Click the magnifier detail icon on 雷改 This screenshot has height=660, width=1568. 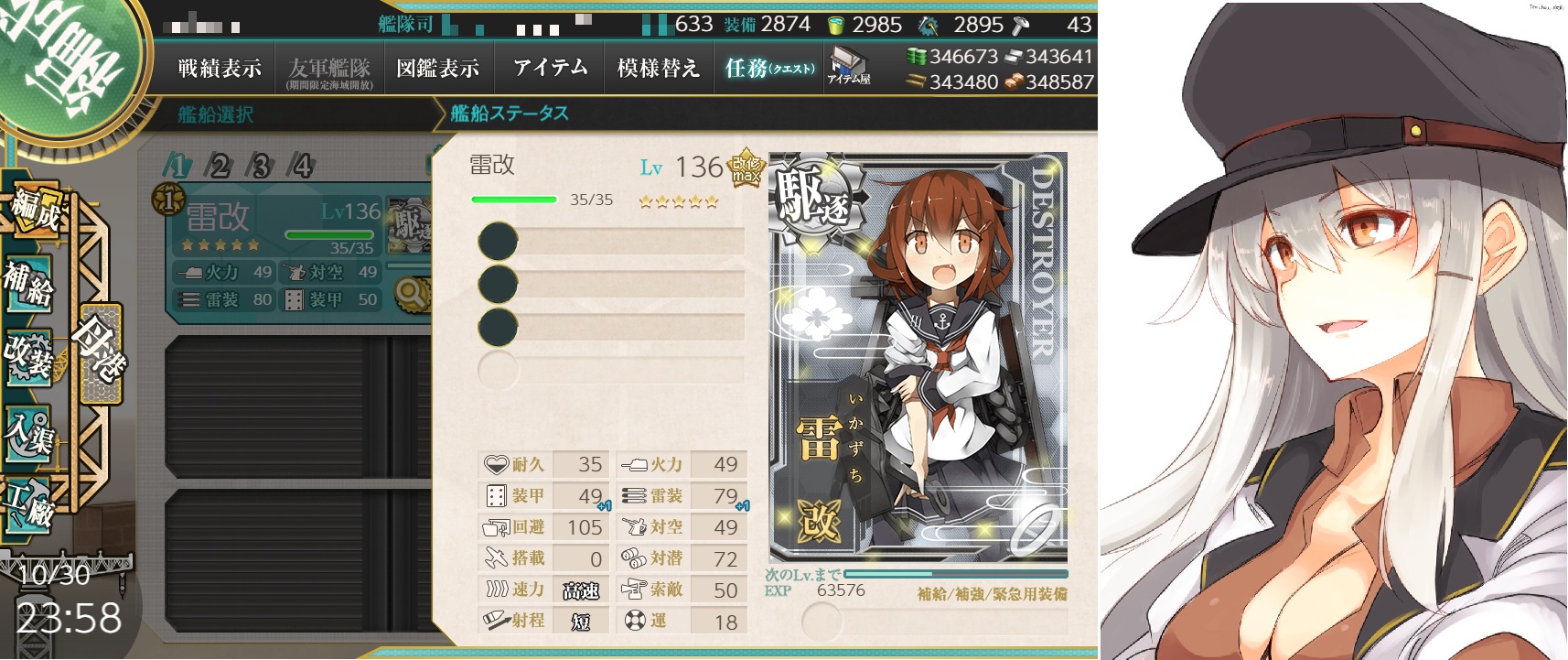412,295
